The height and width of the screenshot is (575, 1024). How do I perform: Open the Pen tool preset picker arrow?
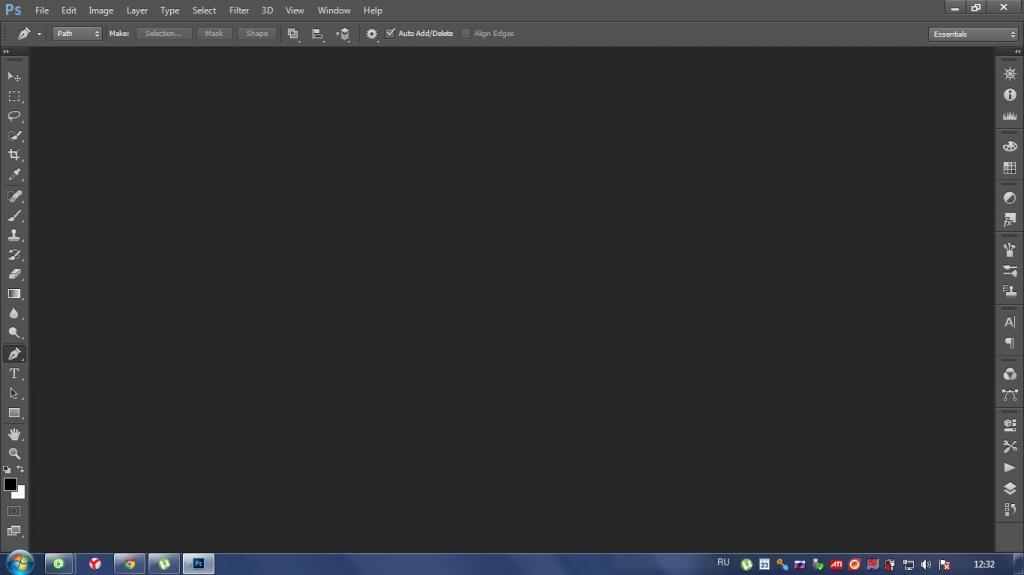click(39, 34)
